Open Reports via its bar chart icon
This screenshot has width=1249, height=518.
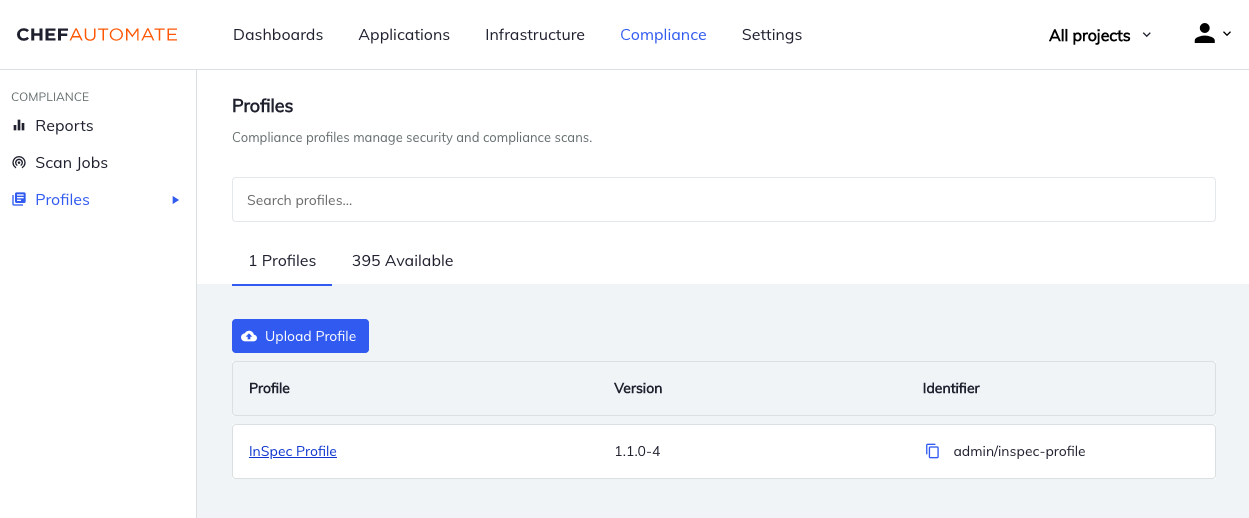pos(19,126)
